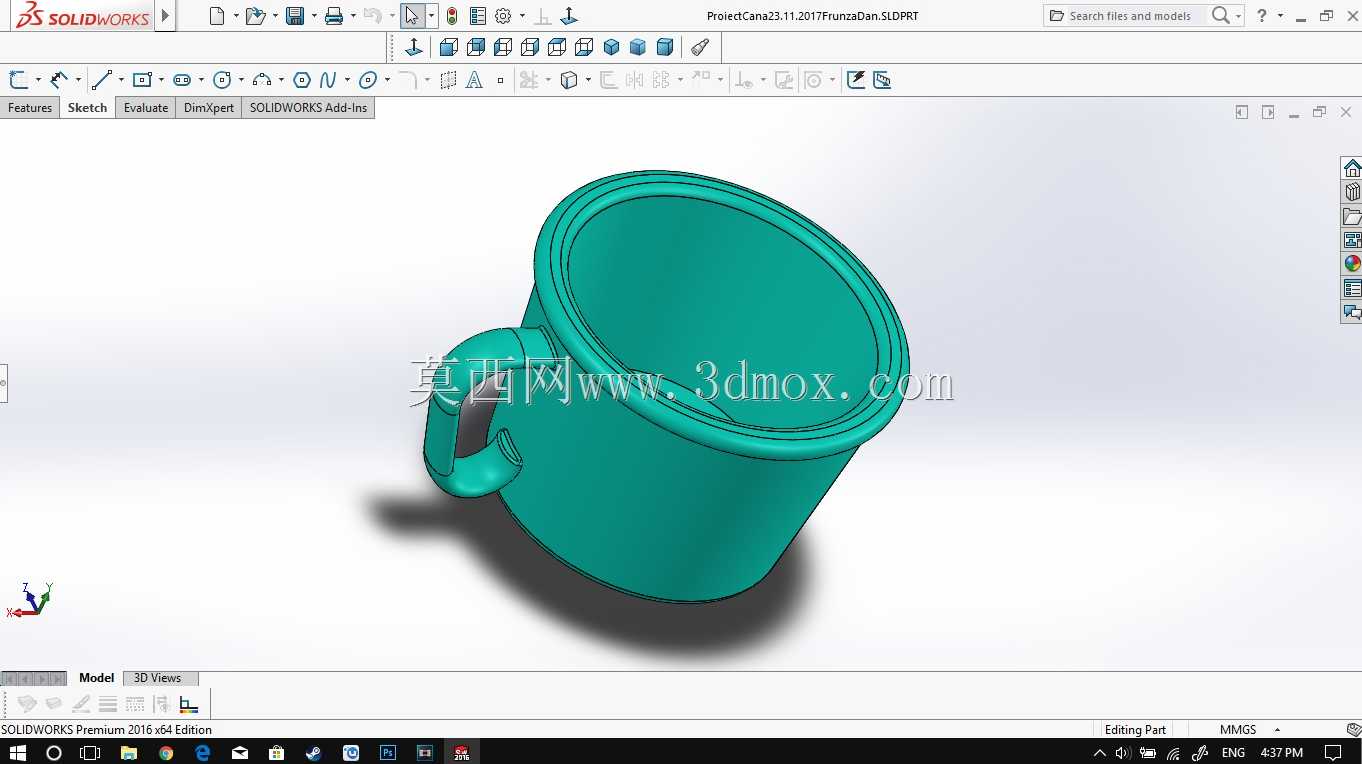Open File Explorer task pane tab
Viewport: 1362px width, 764px height.
point(1352,216)
